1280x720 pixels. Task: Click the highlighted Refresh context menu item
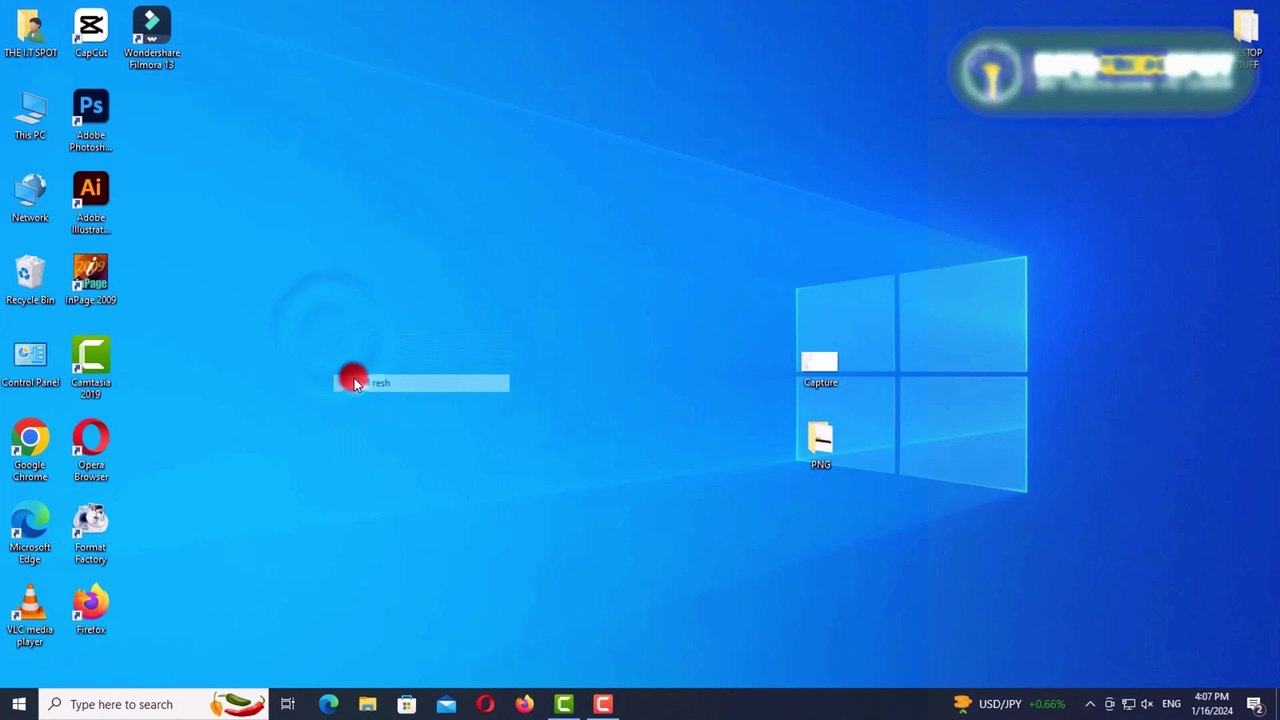[421, 383]
